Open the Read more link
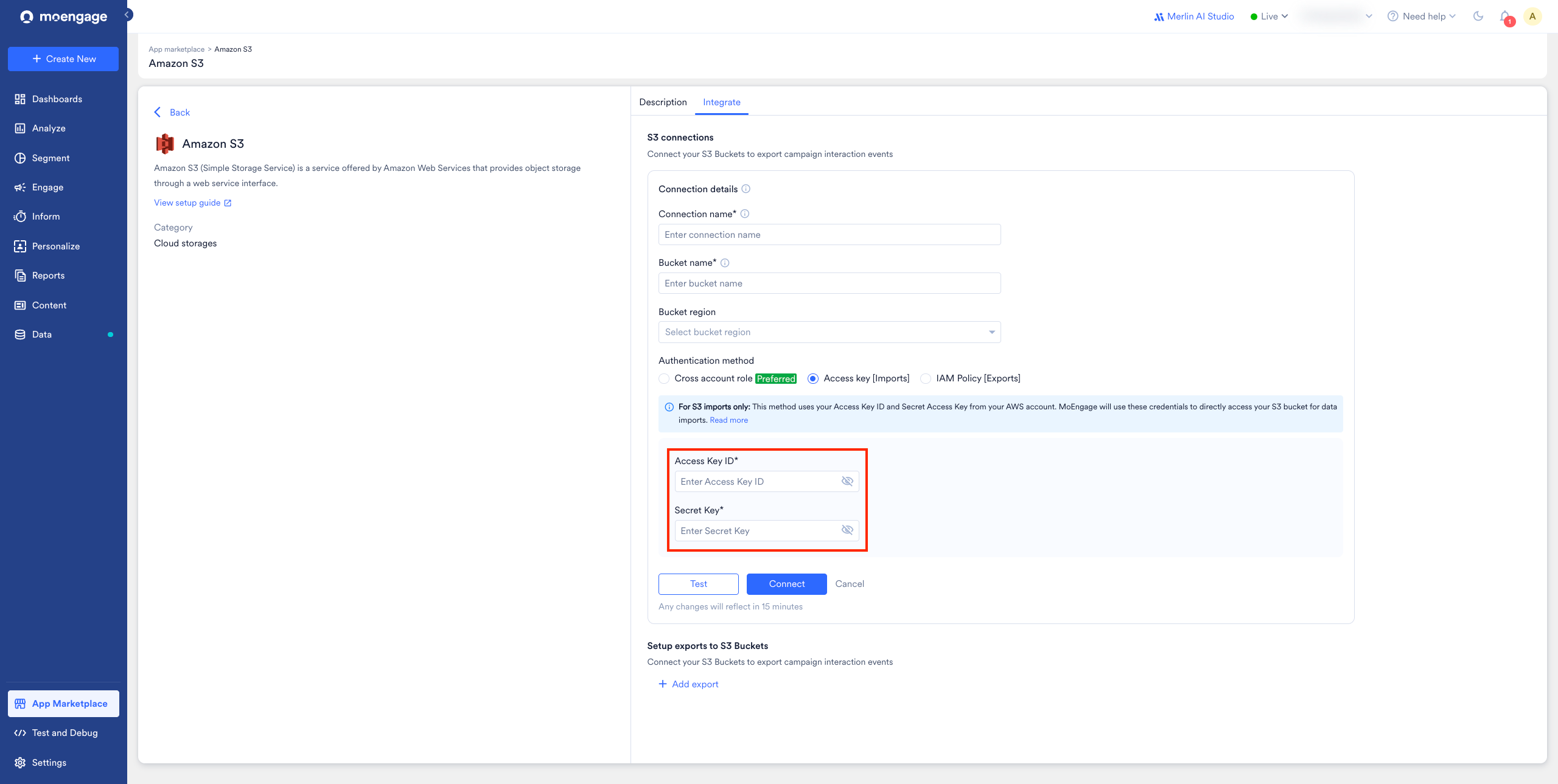The image size is (1558, 784). (x=729, y=420)
